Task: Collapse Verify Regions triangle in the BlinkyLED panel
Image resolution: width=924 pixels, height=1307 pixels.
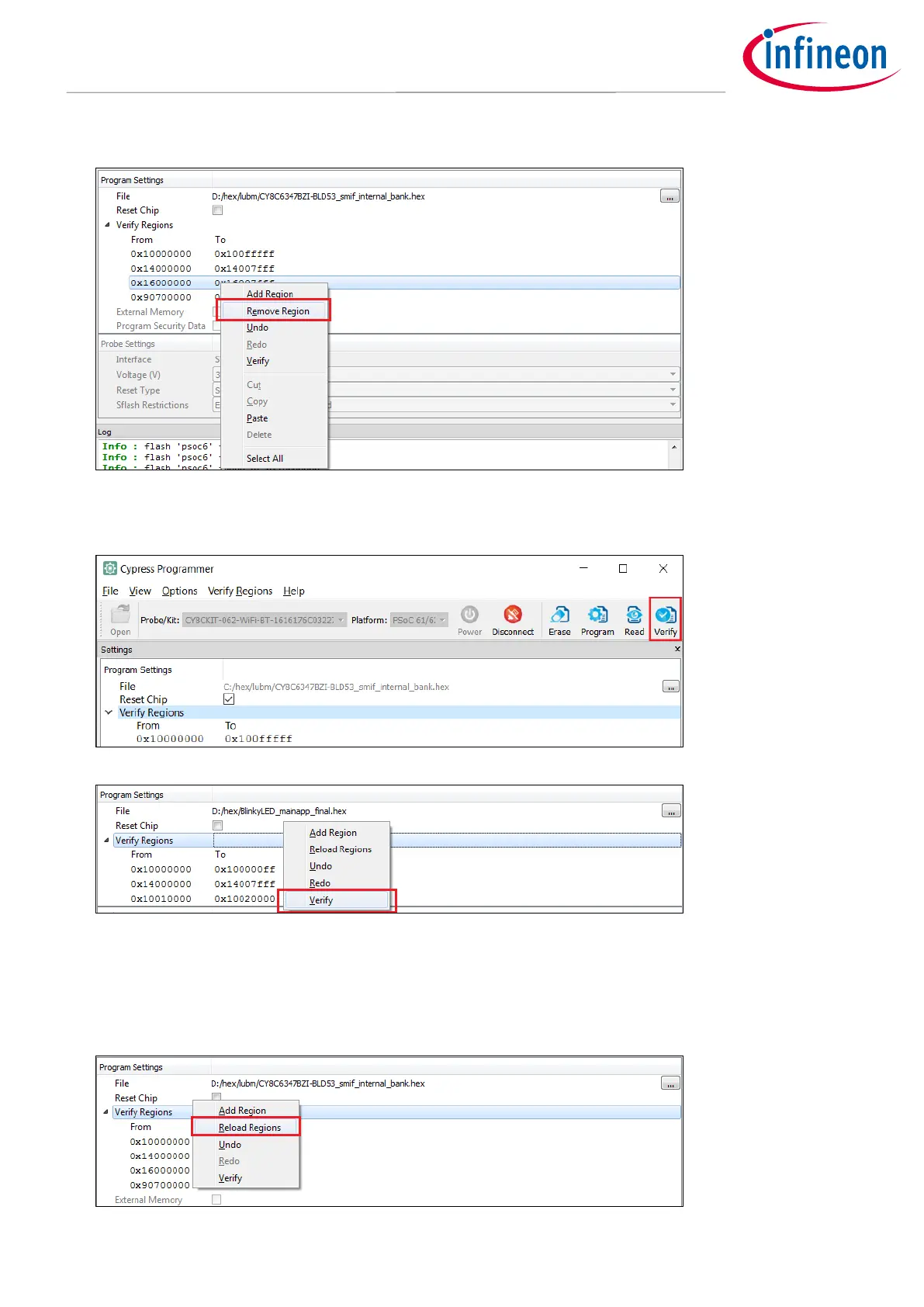Action: [x=106, y=840]
